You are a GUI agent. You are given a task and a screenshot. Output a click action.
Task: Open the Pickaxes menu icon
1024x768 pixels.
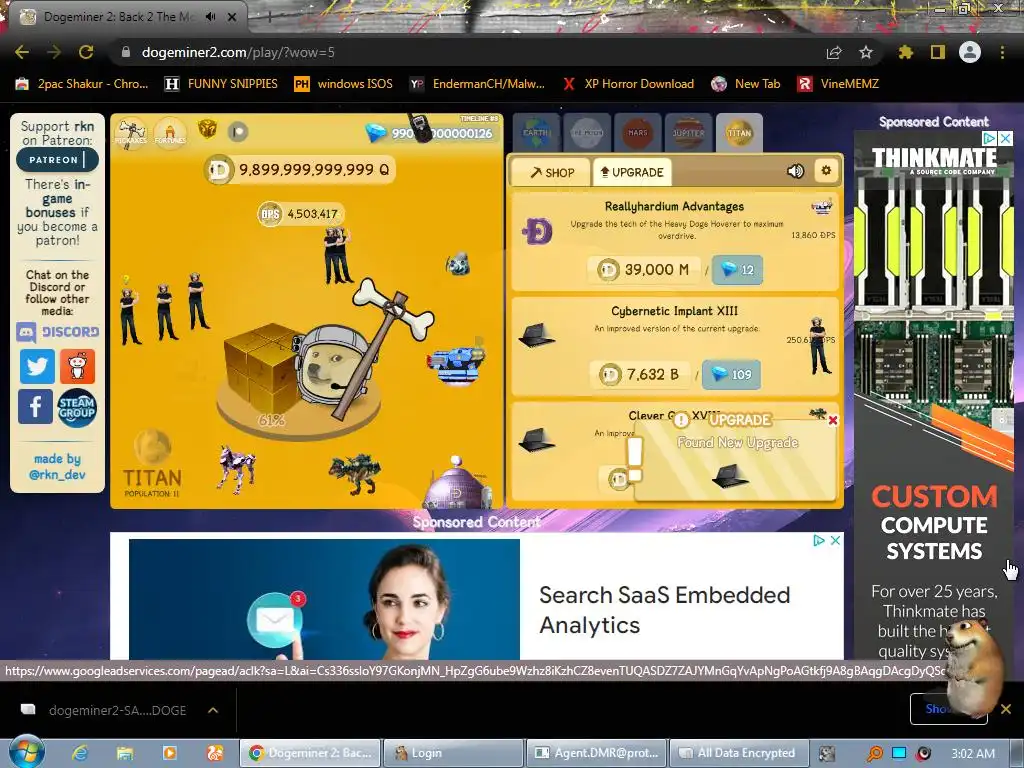[131, 133]
